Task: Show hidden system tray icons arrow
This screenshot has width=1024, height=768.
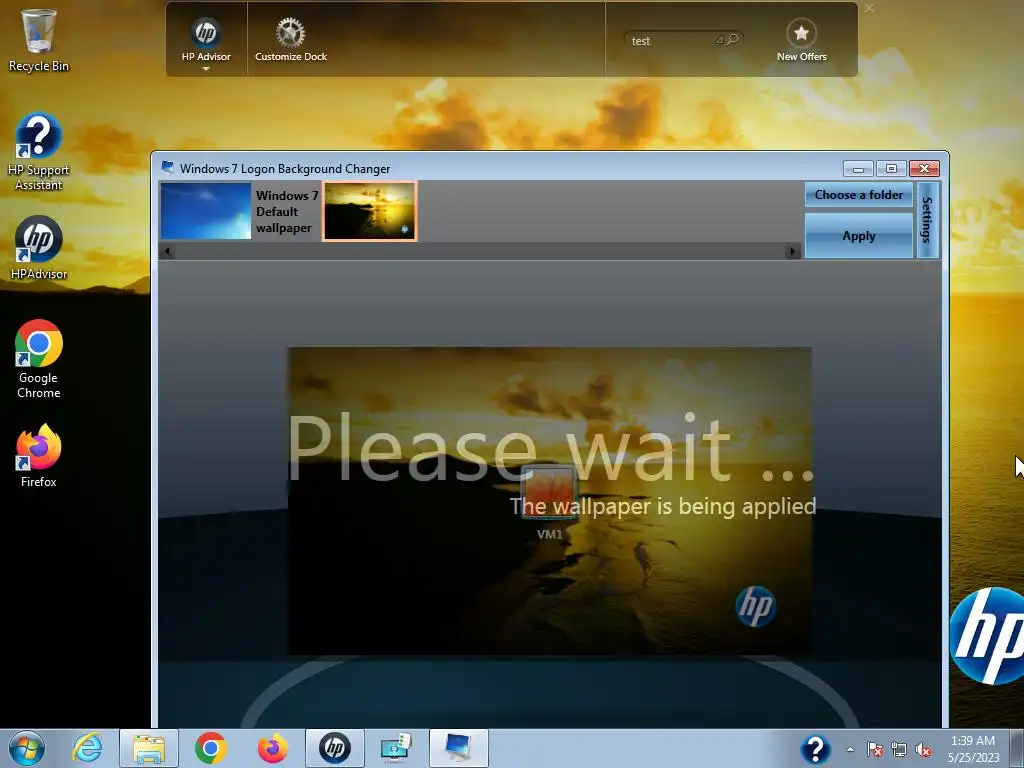Action: (850, 749)
